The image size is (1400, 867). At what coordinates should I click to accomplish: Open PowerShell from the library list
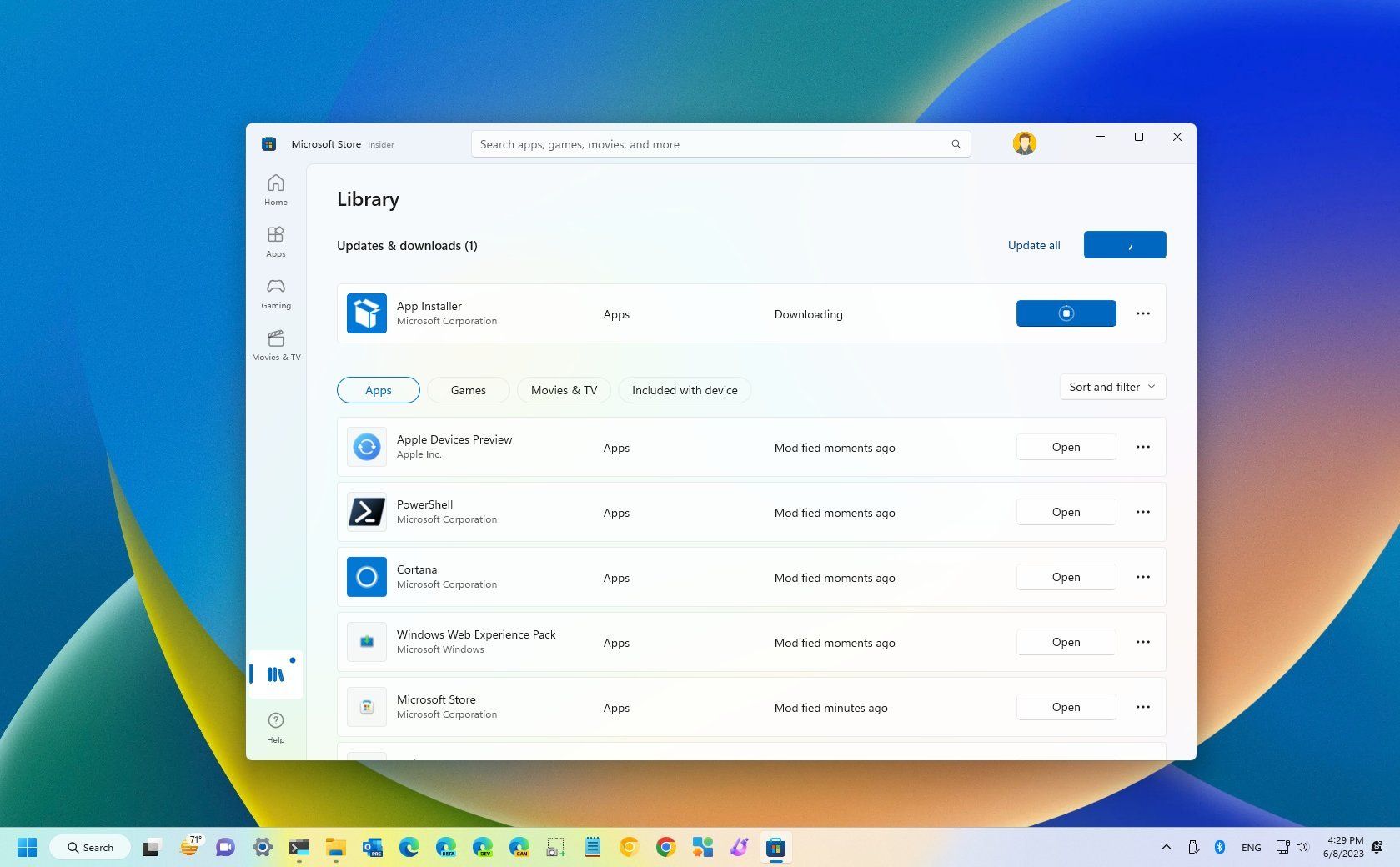(1066, 511)
